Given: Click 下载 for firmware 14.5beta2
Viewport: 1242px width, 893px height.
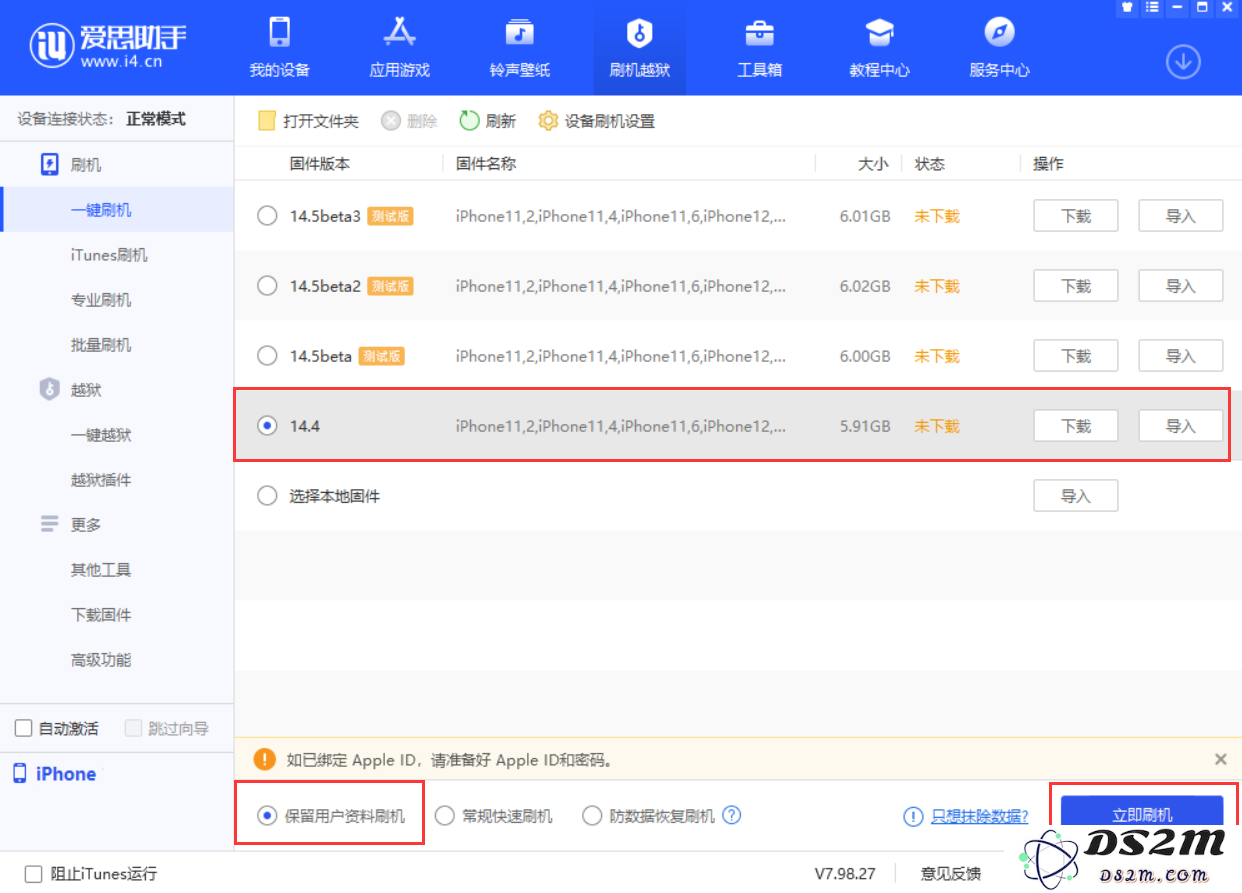Looking at the screenshot, I should pyautogui.click(x=1075, y=286).
